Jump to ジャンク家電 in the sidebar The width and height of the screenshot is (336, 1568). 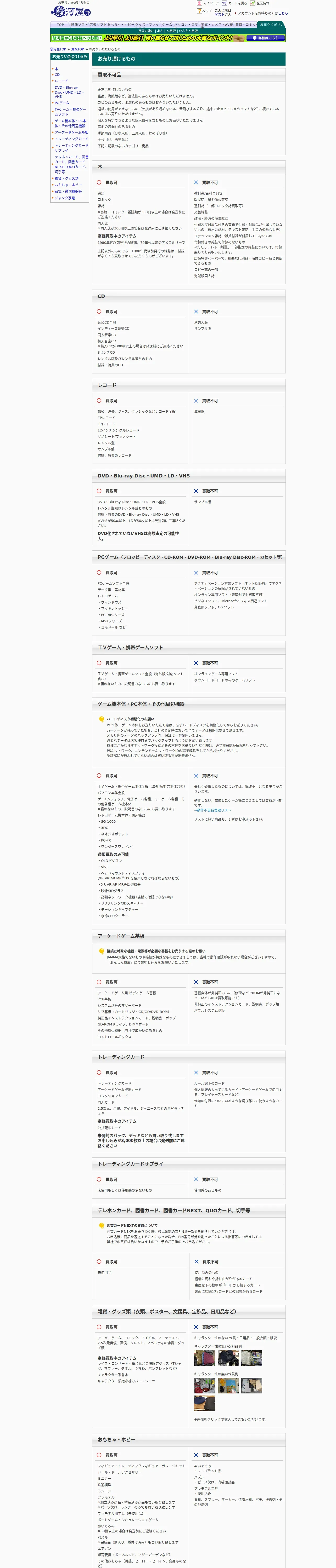pos(65,198)
